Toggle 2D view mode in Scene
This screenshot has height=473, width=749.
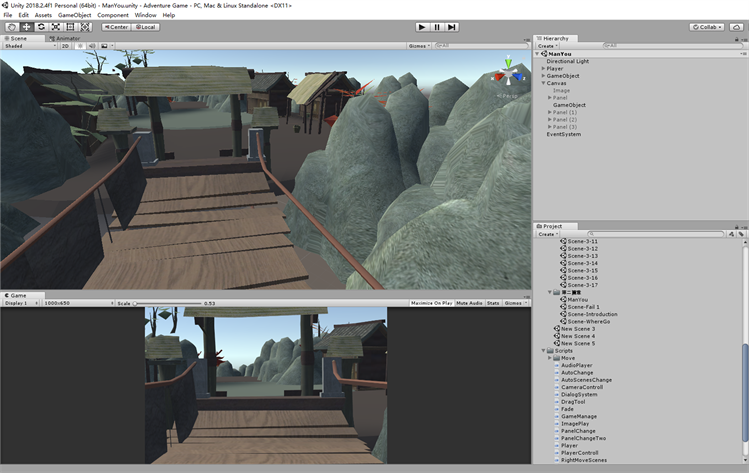[66, 45]
